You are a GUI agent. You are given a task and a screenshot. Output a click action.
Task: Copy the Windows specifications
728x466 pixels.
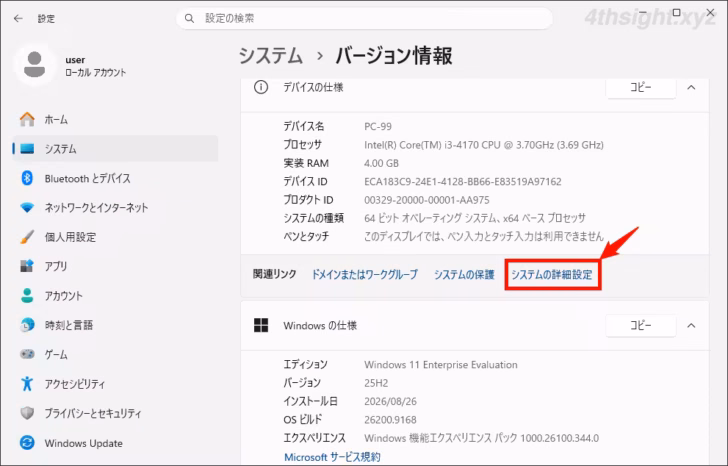(x=641, y=325)
